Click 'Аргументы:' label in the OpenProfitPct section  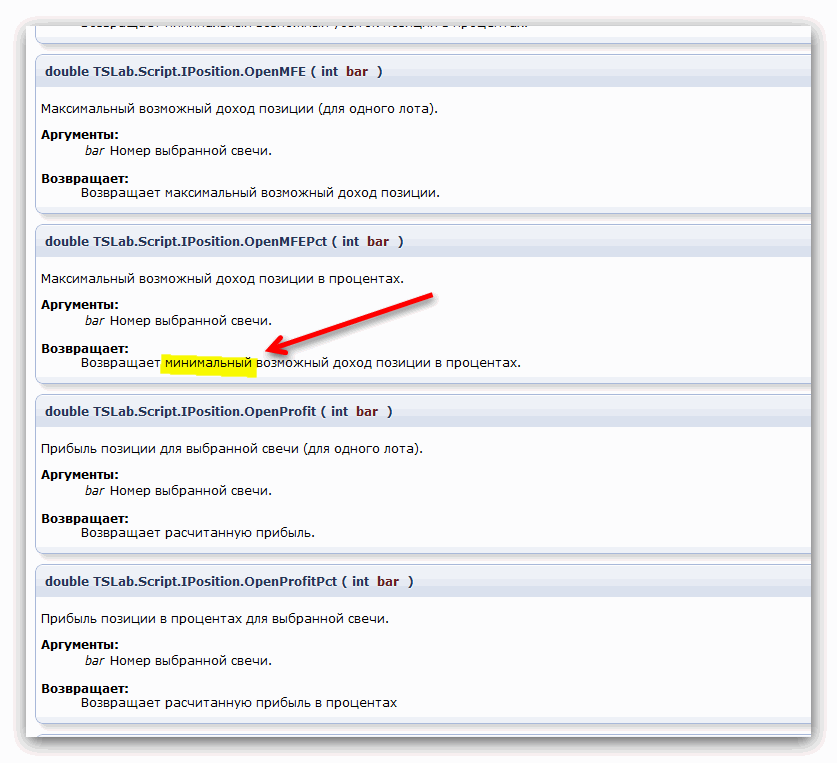tap(80, 644)
